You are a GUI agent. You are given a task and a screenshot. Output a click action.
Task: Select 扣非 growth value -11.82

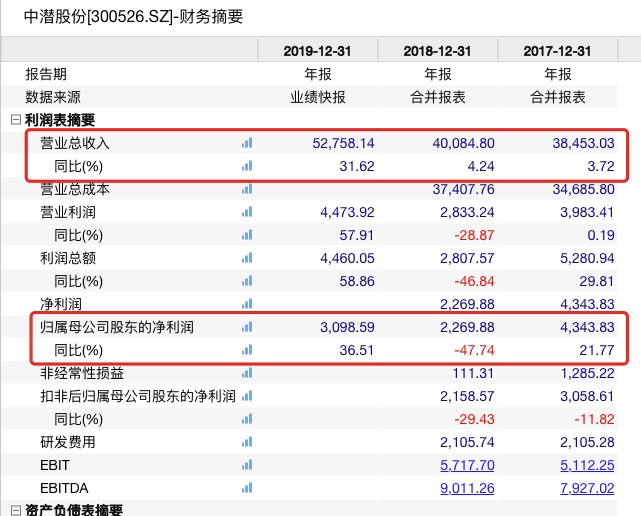(594, 419)
